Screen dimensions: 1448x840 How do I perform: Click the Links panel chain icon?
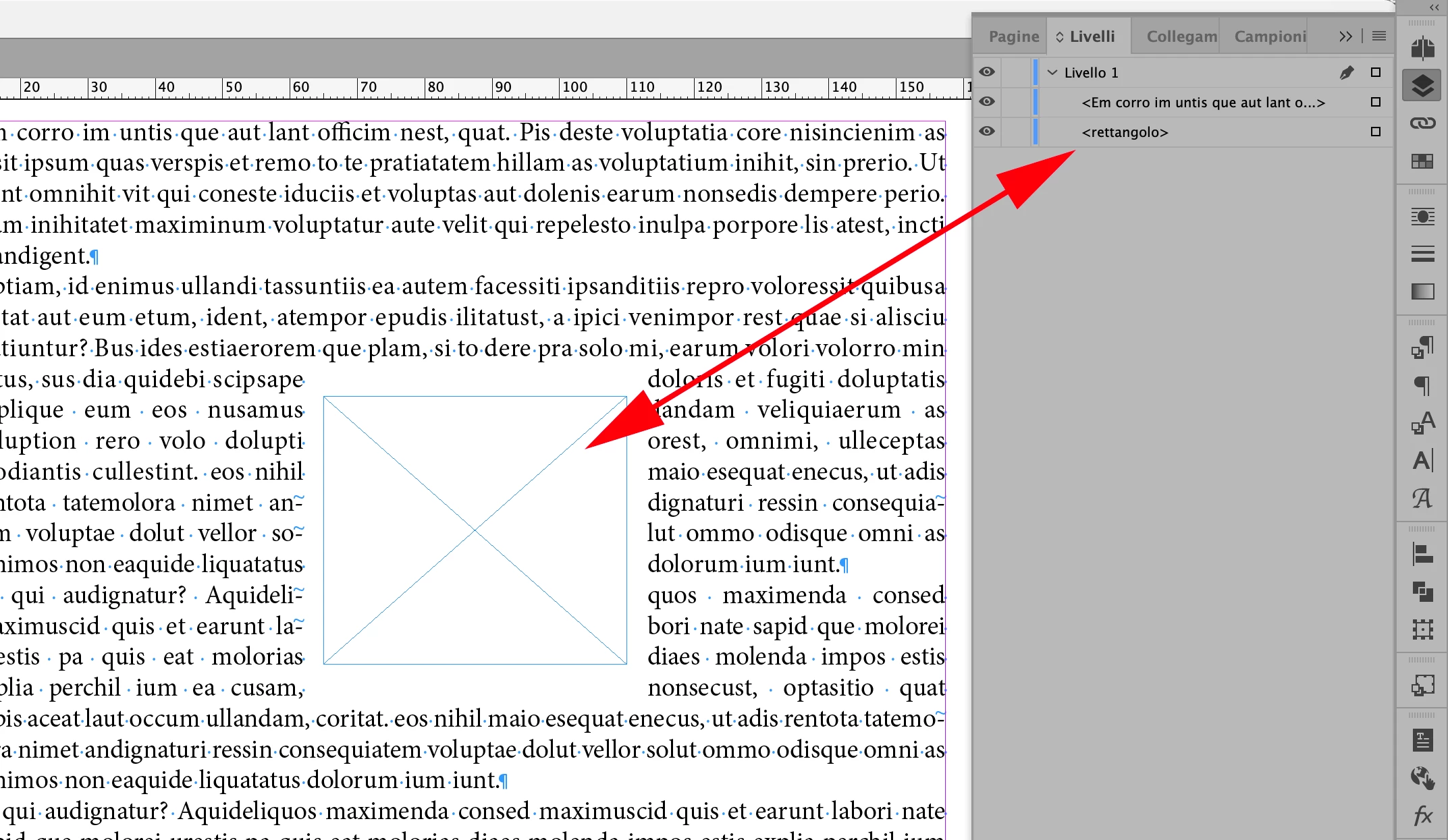(x=1422, y=123)
